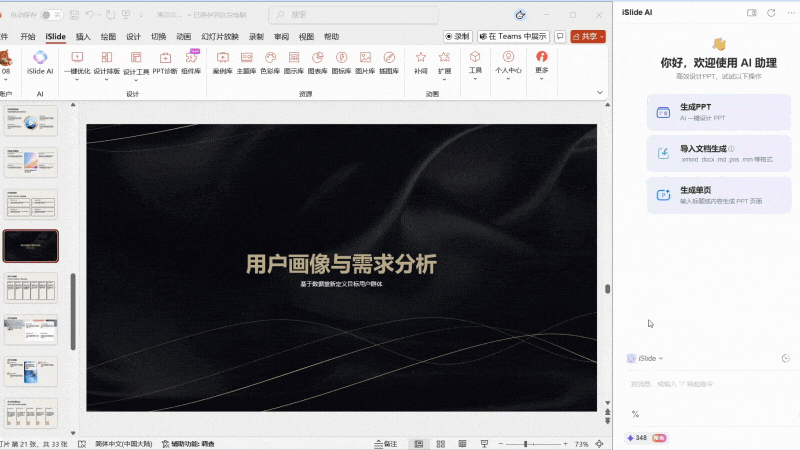
Task: Open the iSlide AI ribbon button
Action: (x=40, y=62)
